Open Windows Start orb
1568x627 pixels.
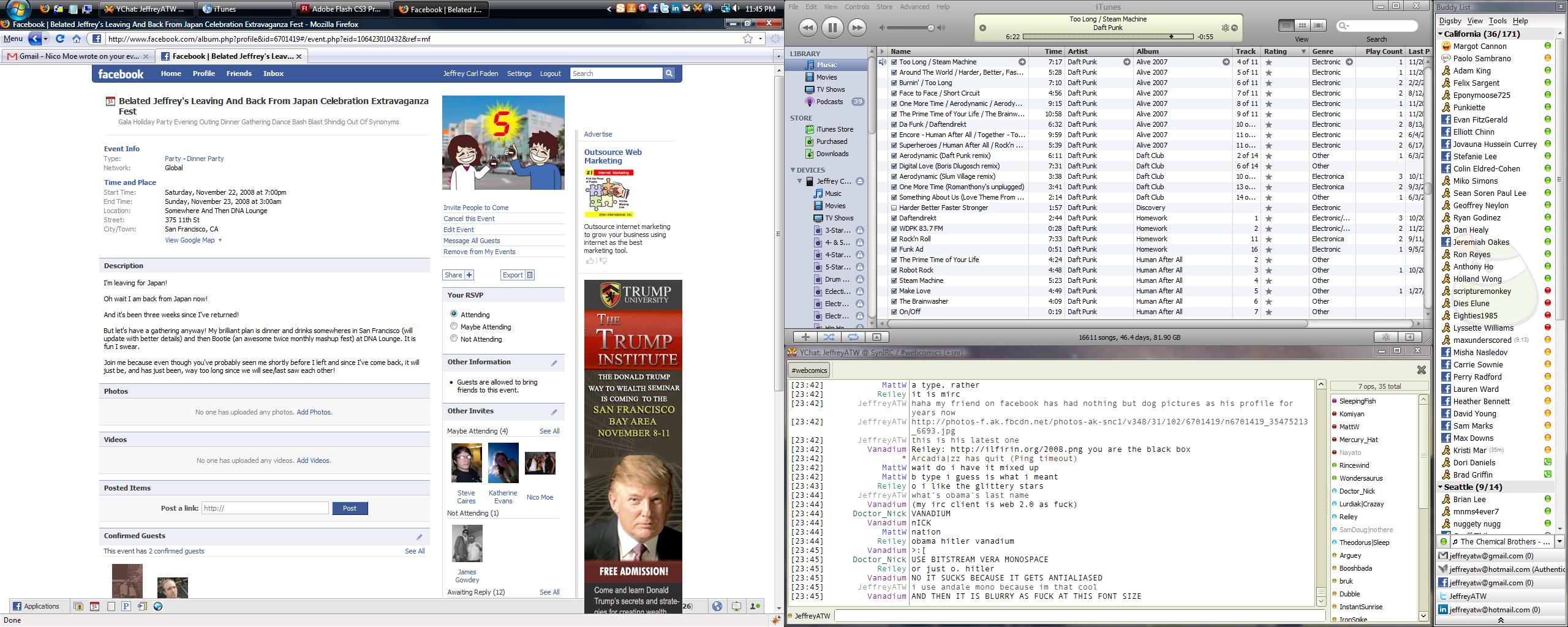point(18,9)
